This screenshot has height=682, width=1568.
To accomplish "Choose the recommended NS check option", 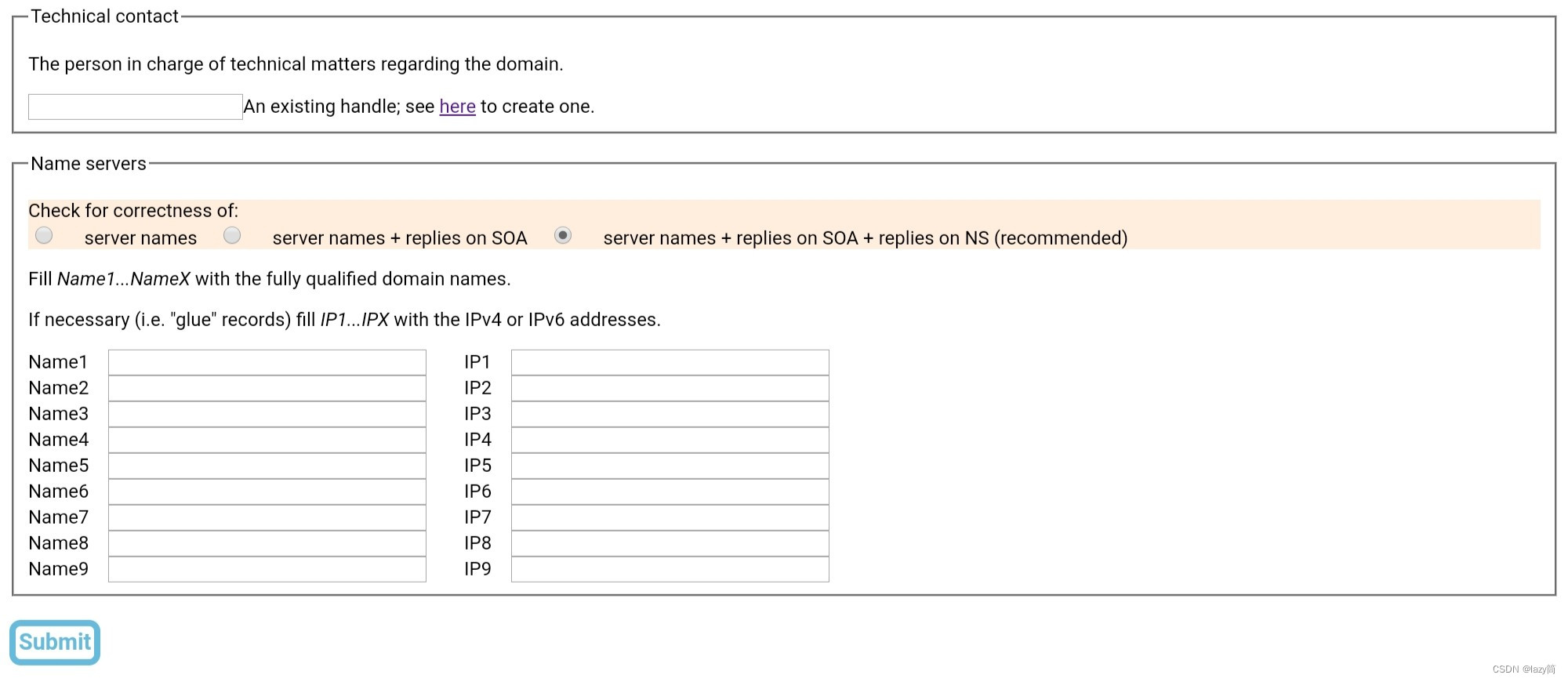I will click(563, 234).
